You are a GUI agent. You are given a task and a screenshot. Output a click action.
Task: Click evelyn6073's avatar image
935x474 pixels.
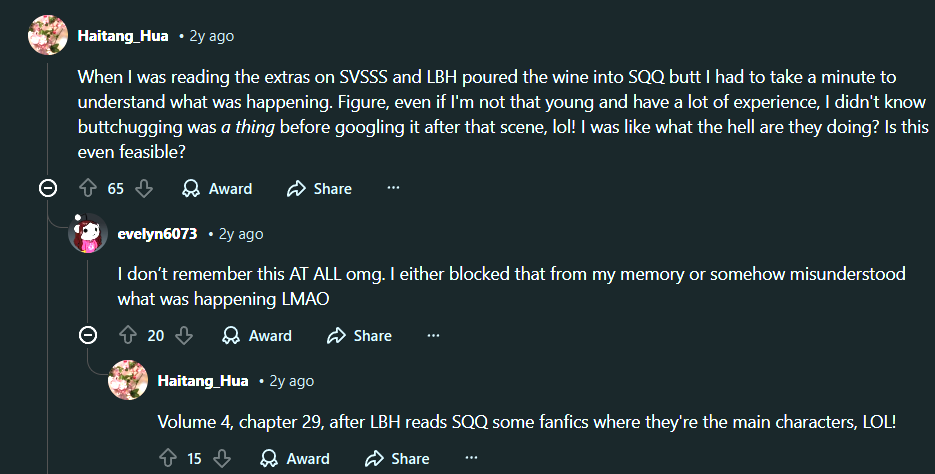coord(88,234)
